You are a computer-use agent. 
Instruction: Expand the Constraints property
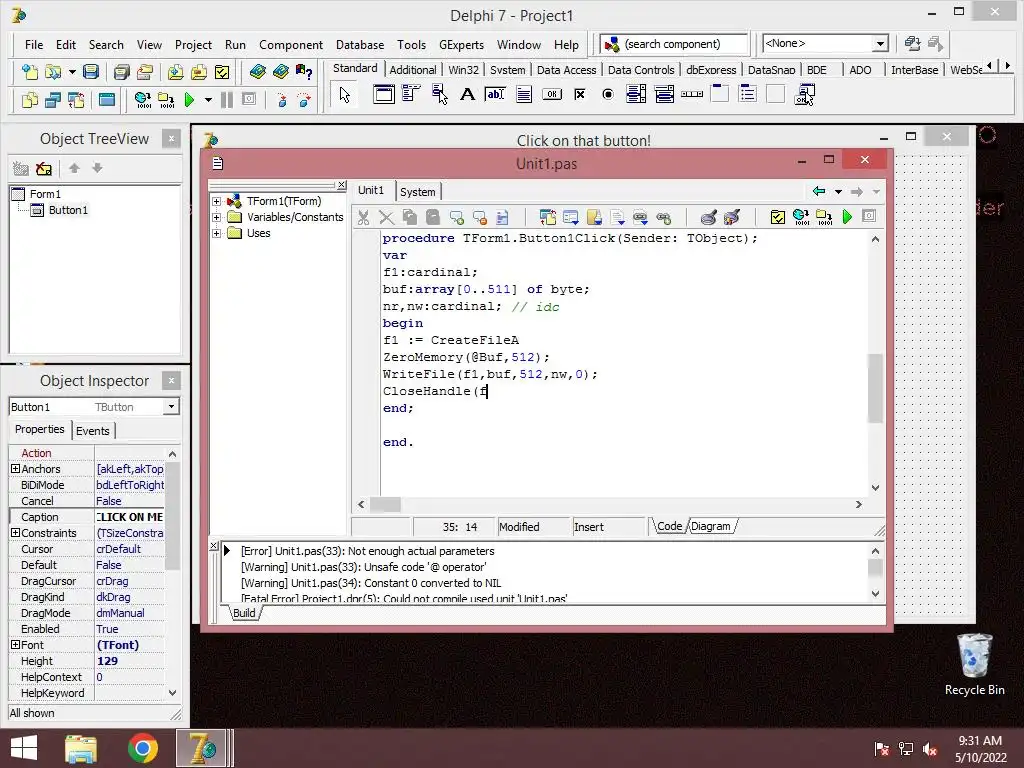click(x=15, y=533)
